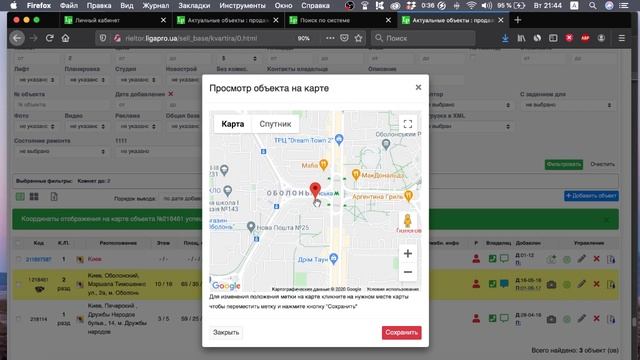Screen dimensions: 640x360
Task: Open the Закладки menu
Action: (194, 6)
